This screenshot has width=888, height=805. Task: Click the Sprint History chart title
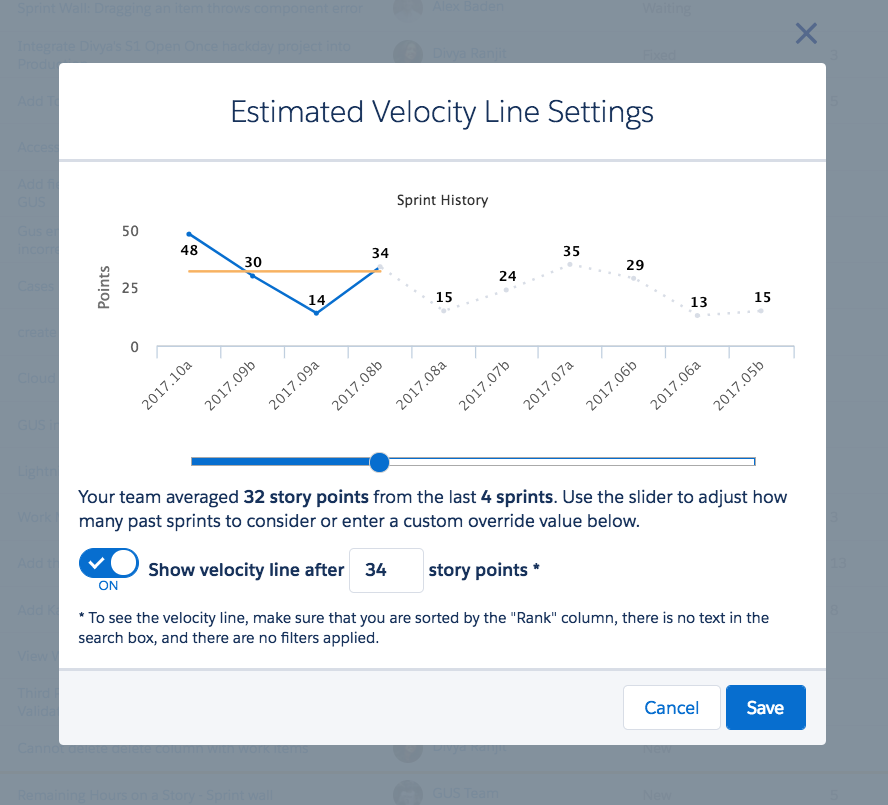pyautogui.click(x=442, y=201)
